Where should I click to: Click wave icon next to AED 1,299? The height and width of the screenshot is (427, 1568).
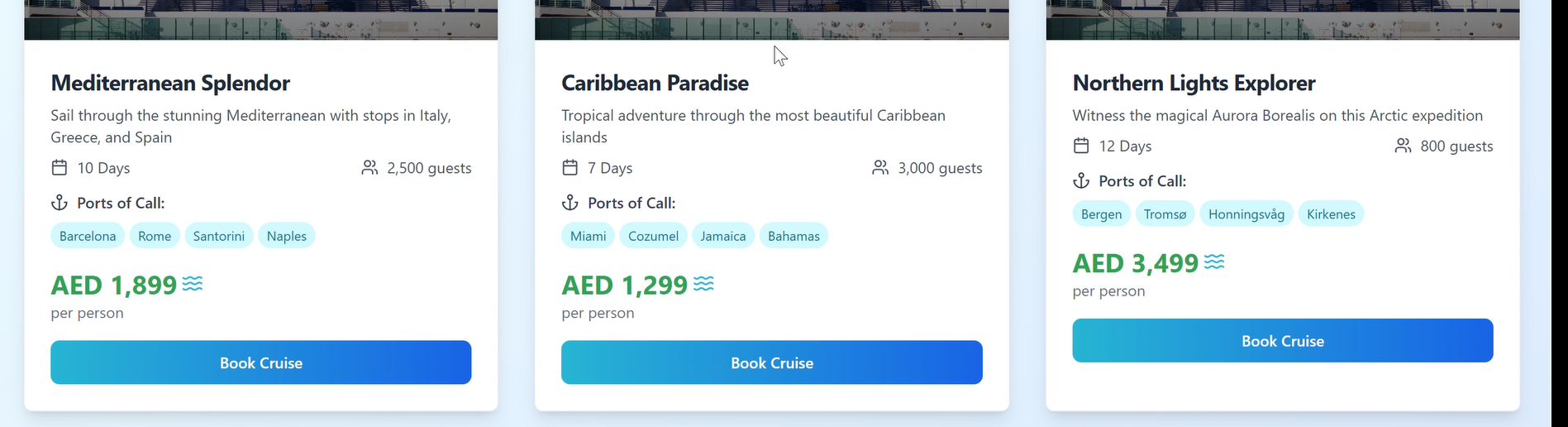[703, 285]
